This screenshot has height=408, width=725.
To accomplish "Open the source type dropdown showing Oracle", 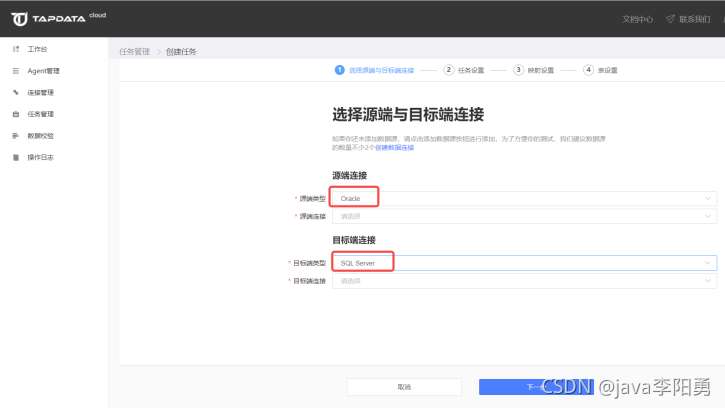I will pos(524,198).
